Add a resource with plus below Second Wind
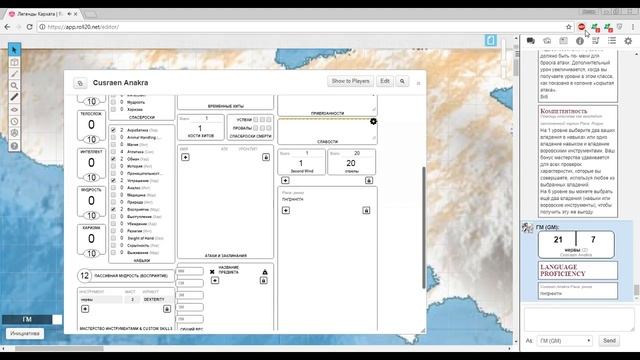640x360 pixels. pos(285,180)
